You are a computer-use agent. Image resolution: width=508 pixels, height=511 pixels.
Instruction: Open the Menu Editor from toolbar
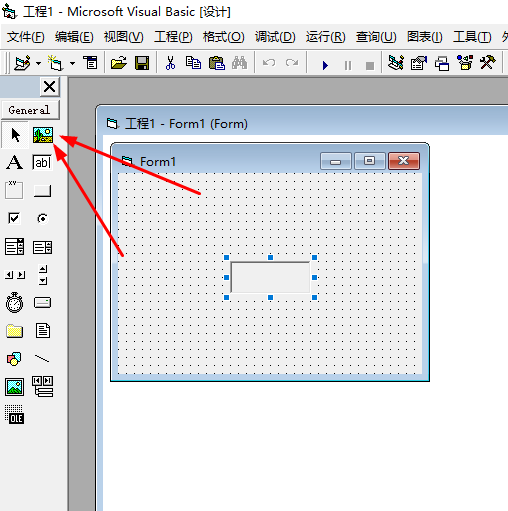click(90, 63)
